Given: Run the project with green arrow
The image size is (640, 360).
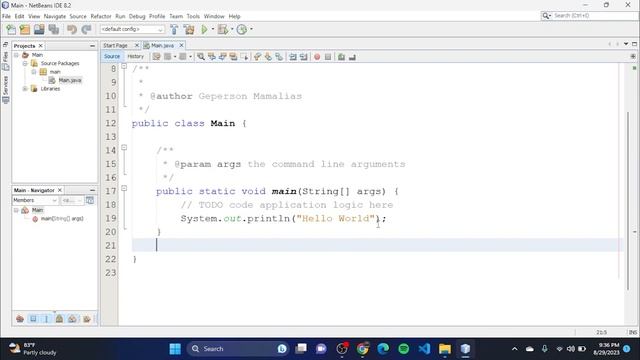Looking at the screenshot, I should (x=204, y=29).
